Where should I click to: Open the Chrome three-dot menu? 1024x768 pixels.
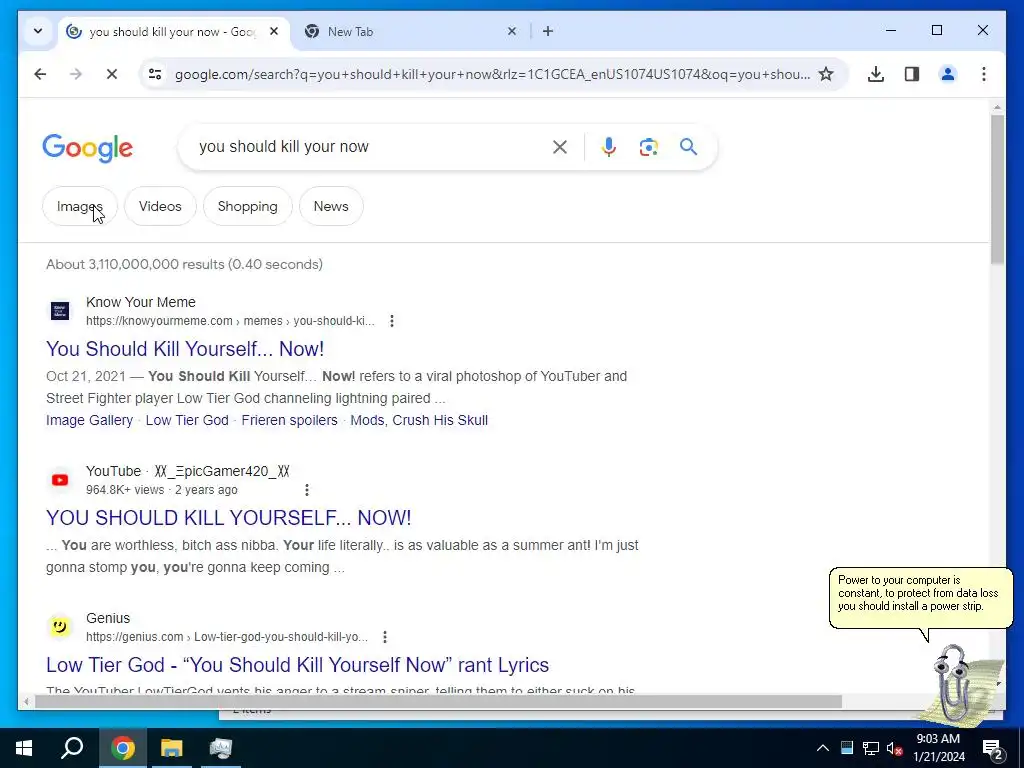pyautogui.click(x=984, y=74)
